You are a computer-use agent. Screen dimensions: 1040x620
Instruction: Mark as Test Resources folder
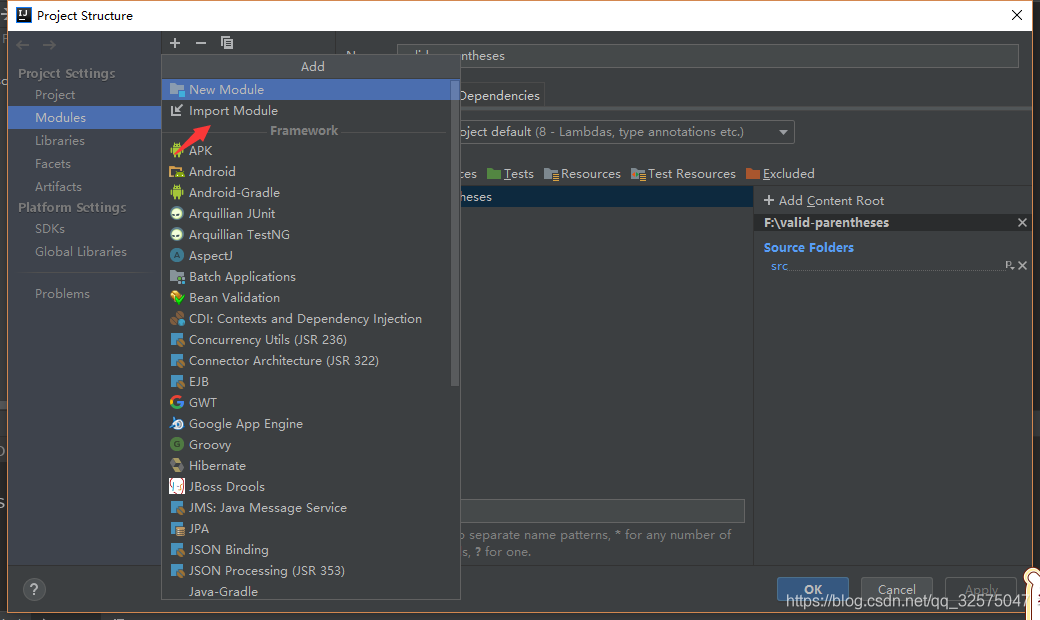683,174
